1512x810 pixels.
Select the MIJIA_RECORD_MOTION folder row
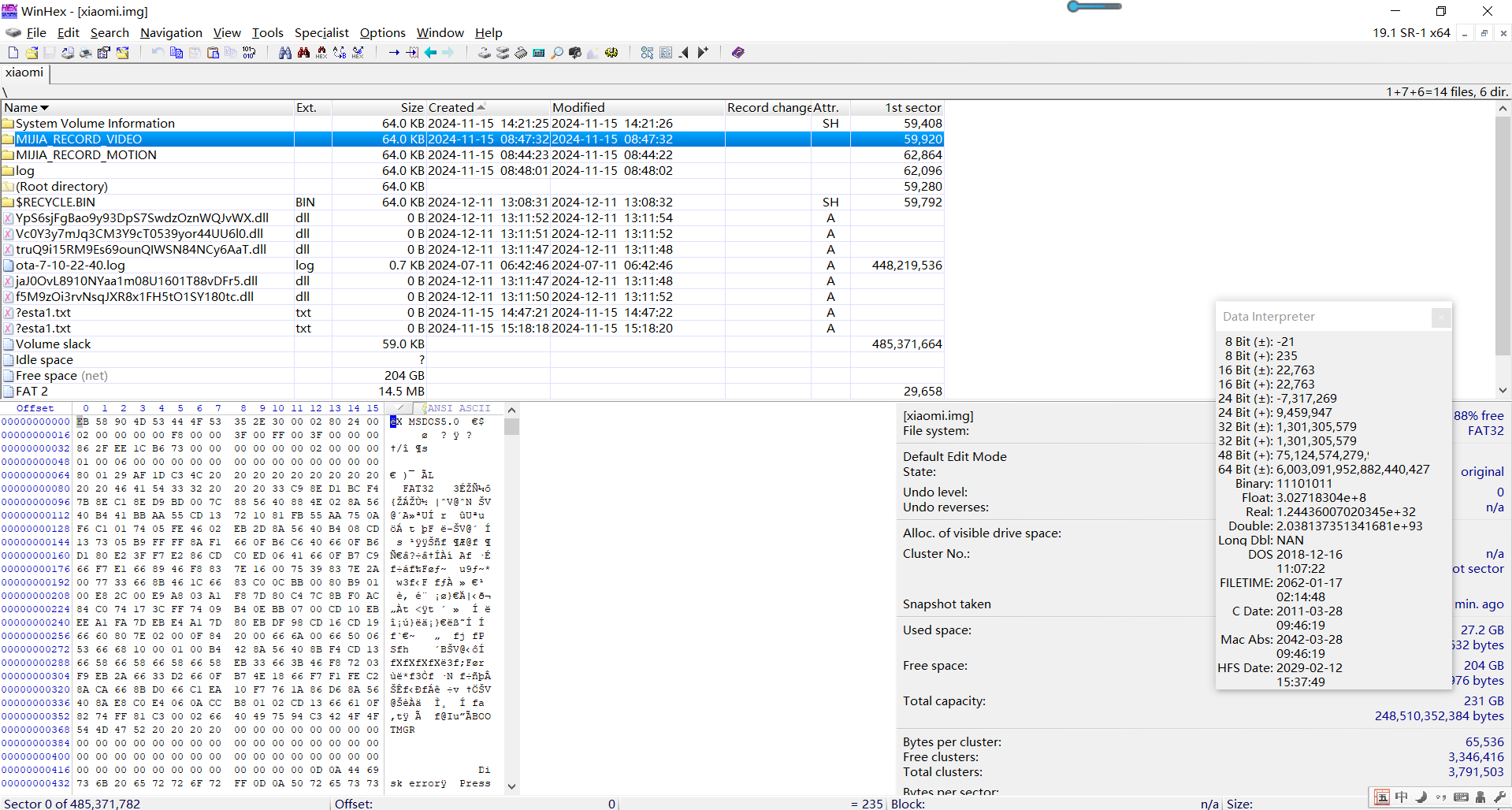[86, 155]
